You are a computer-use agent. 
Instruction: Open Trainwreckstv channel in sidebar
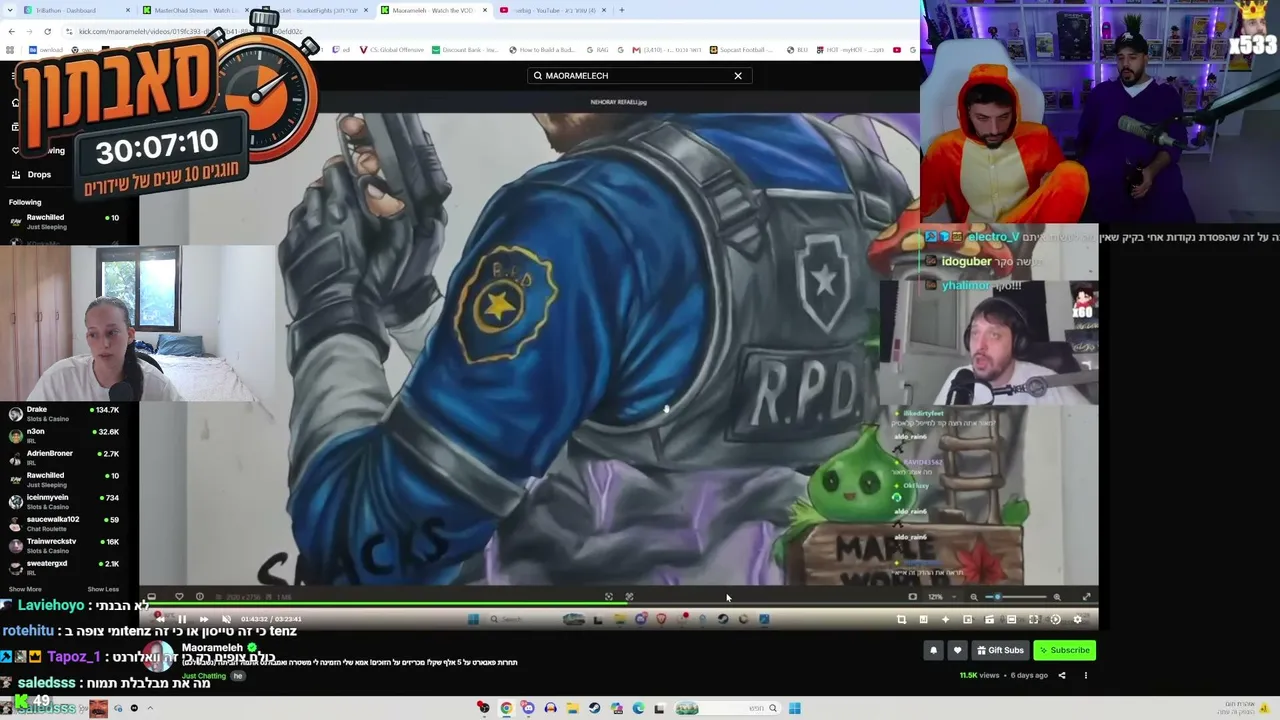coord(64,545)
